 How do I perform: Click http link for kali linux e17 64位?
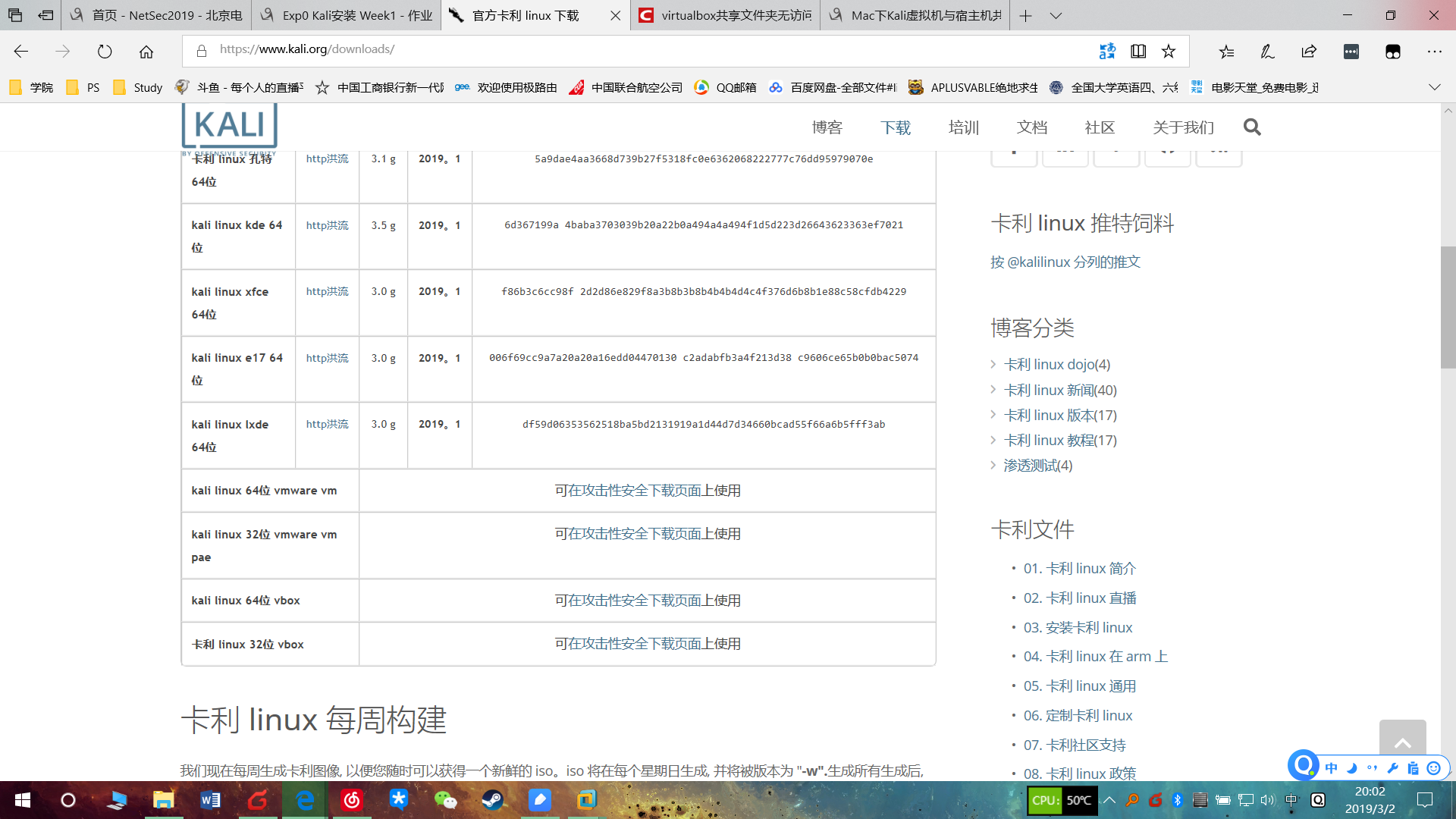point(316,358)
